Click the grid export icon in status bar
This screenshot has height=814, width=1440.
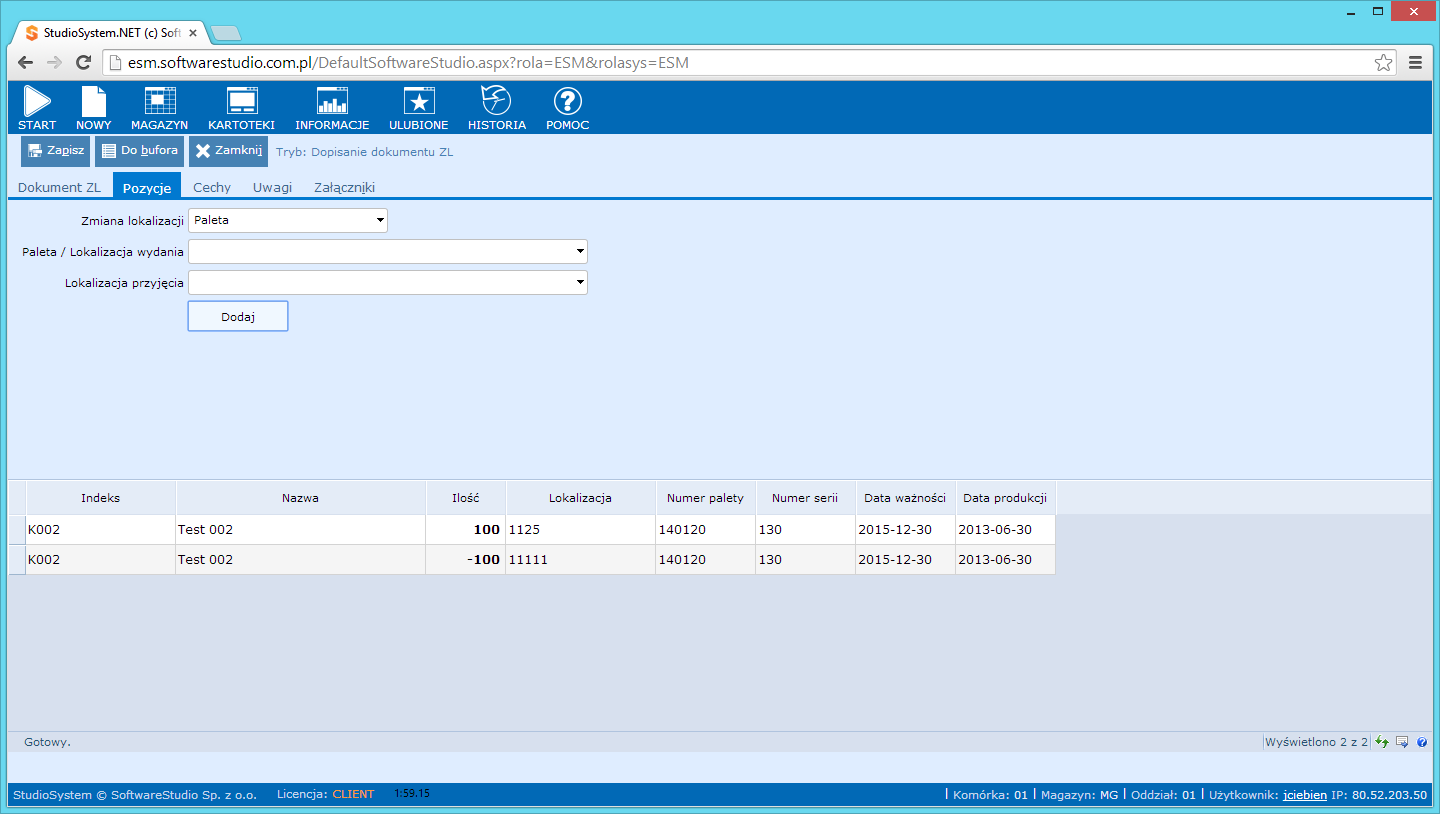pos(1402,742)
